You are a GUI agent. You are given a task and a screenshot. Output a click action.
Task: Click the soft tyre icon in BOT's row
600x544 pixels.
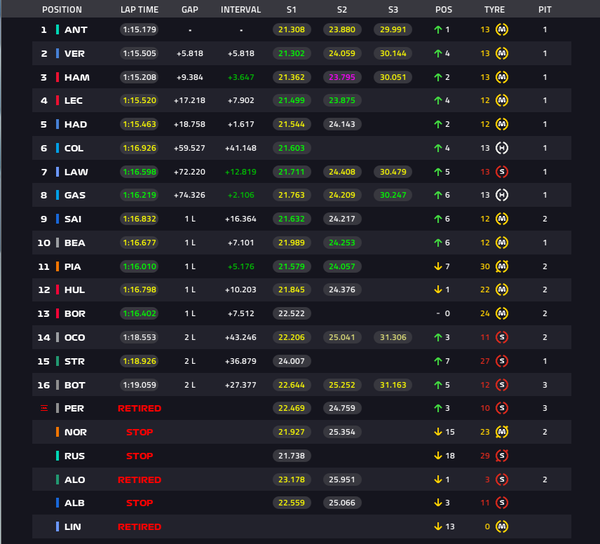[502, 385]
